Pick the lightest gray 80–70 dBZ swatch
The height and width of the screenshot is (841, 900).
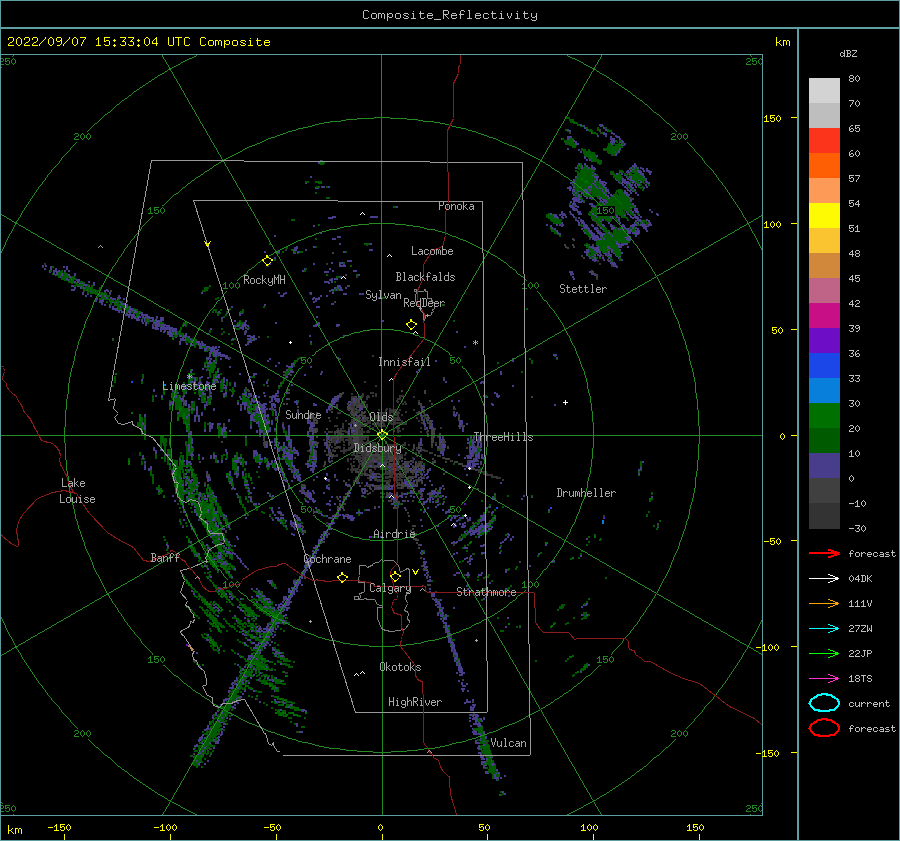tap(824, 91)
